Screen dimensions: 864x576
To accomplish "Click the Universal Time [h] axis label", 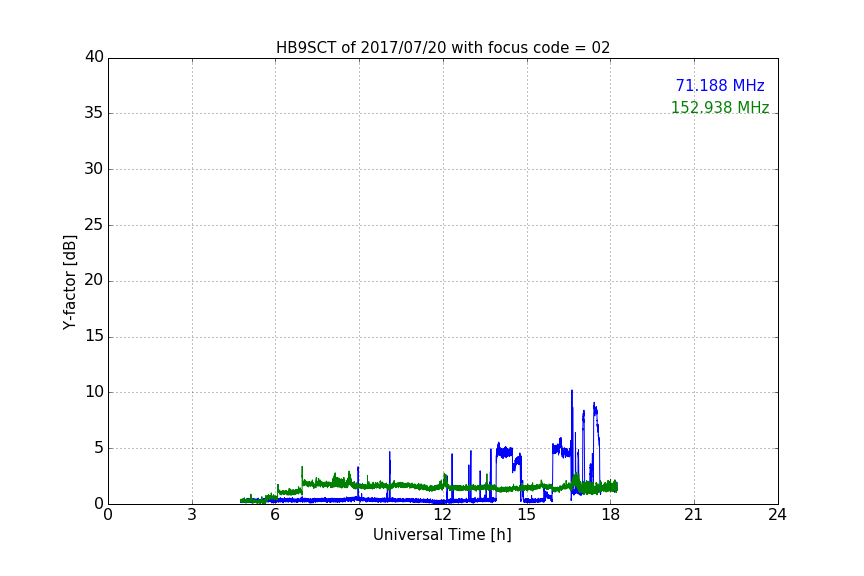I will [x=442, y=535].
